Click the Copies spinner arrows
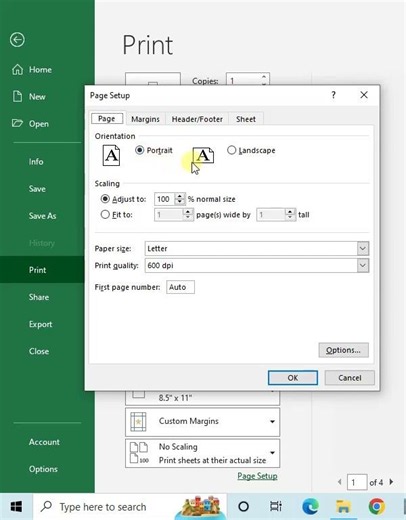 (264, 80)
